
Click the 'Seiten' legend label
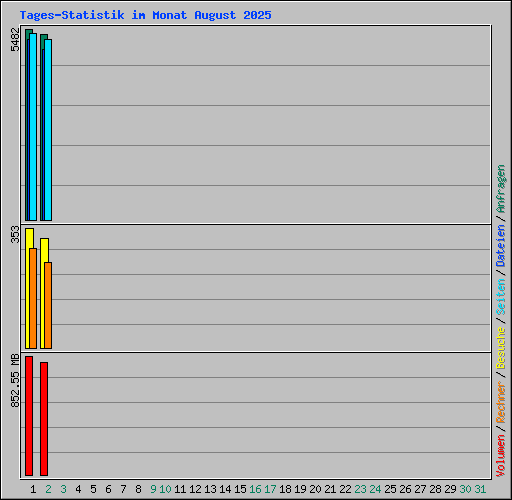click(x=501, y=297)
